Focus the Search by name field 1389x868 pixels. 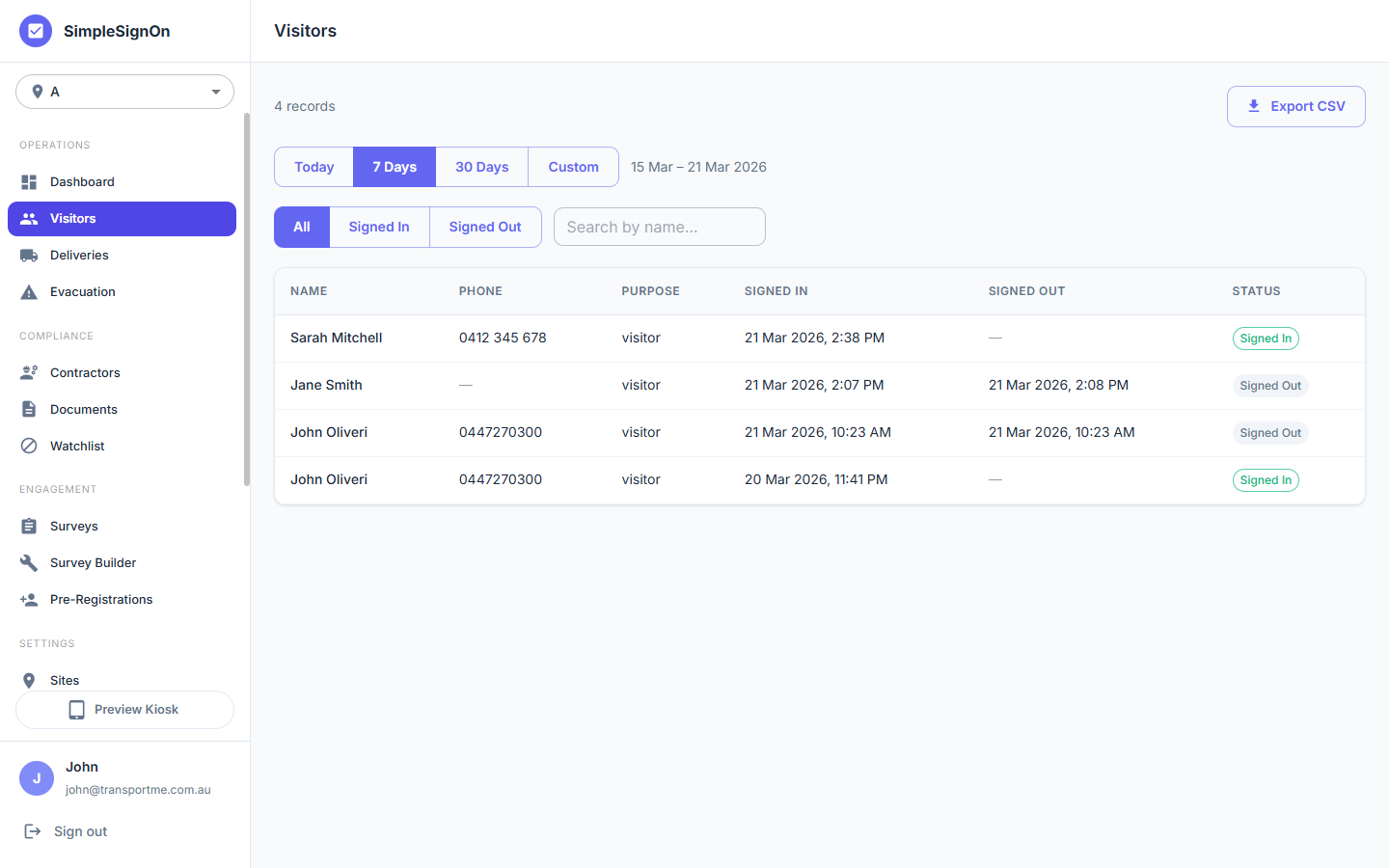click(x=660, y=227)
